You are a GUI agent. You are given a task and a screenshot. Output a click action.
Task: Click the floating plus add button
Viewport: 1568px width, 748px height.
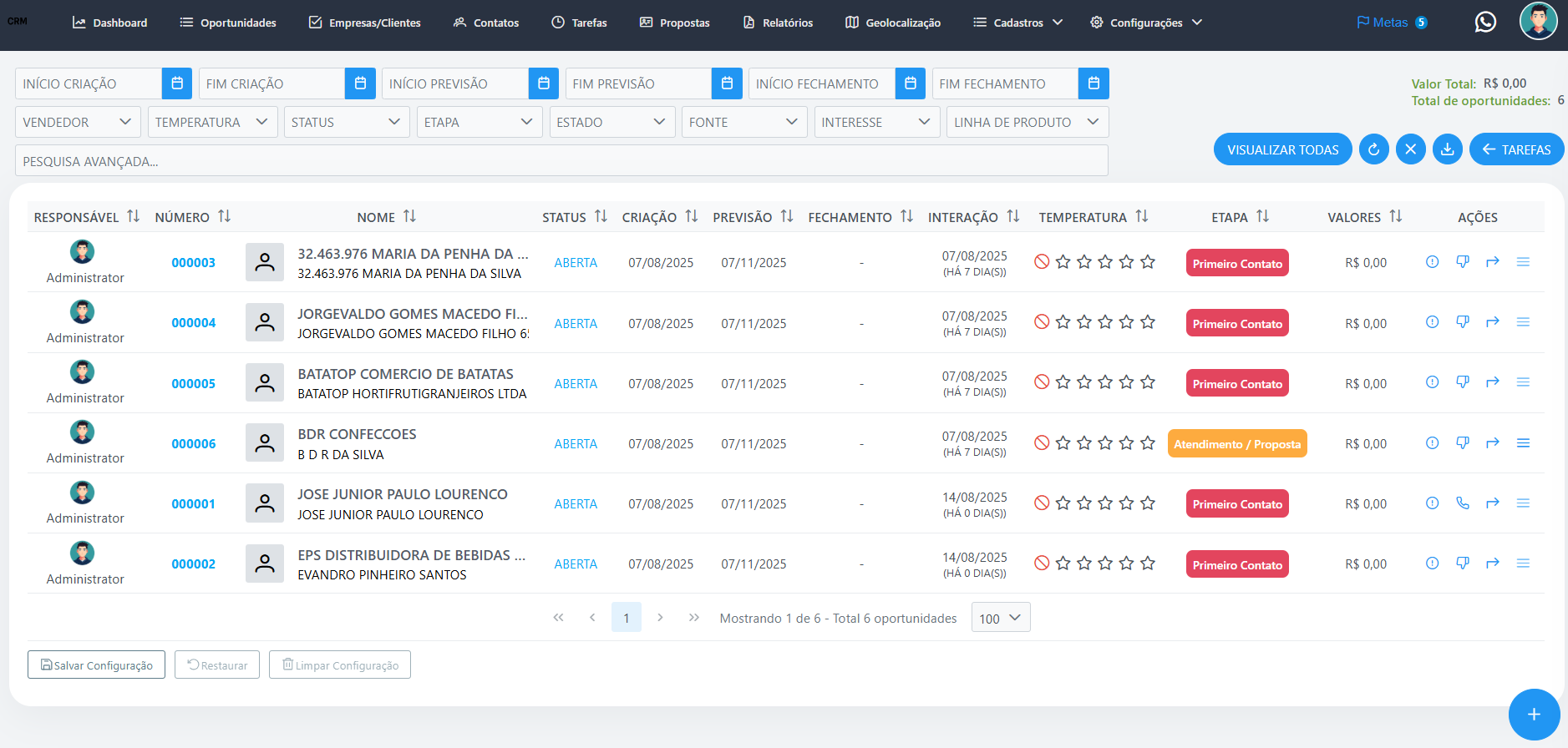(x=1533, y=714)
